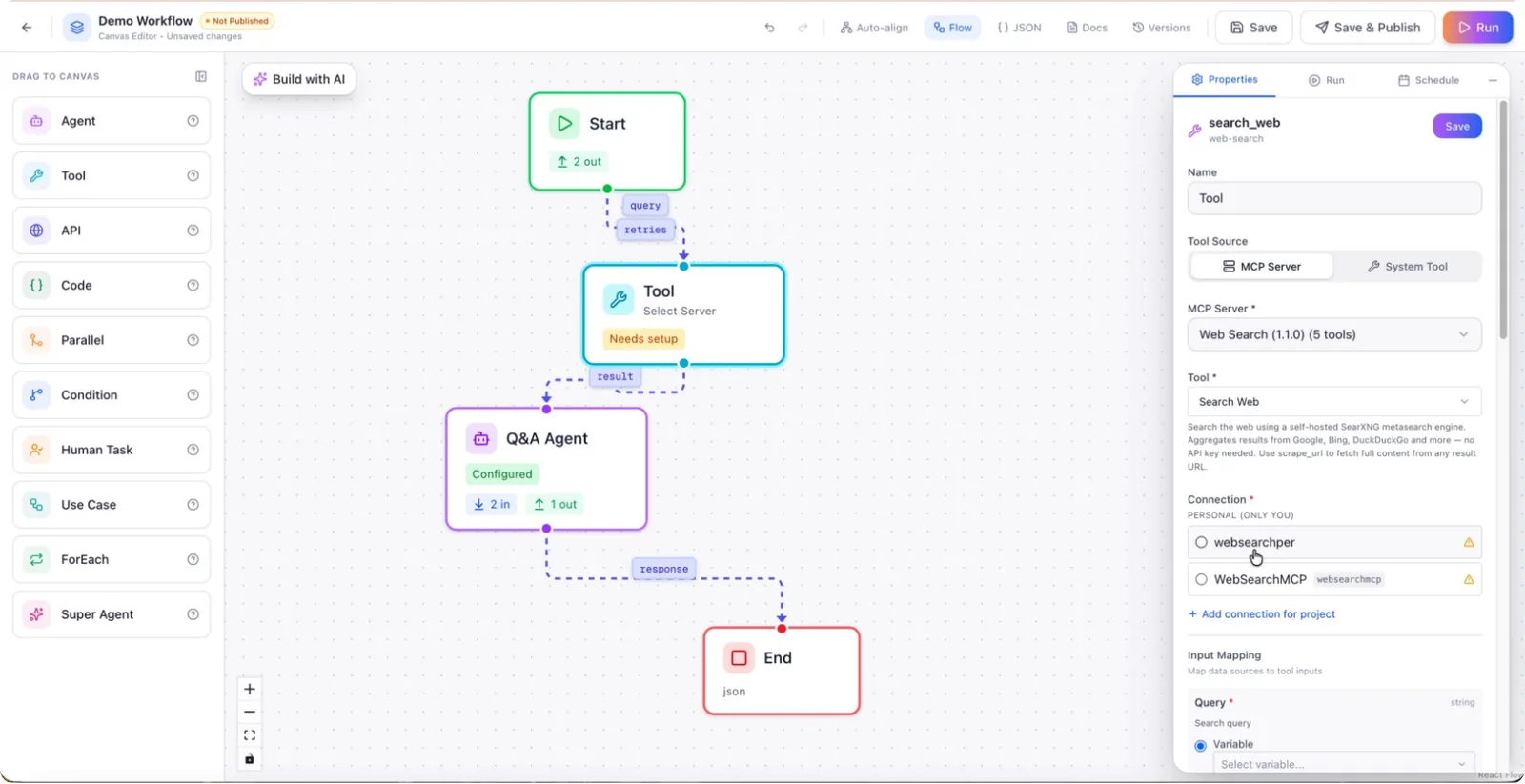Click the retries edge label

click(x=645, y=230)
